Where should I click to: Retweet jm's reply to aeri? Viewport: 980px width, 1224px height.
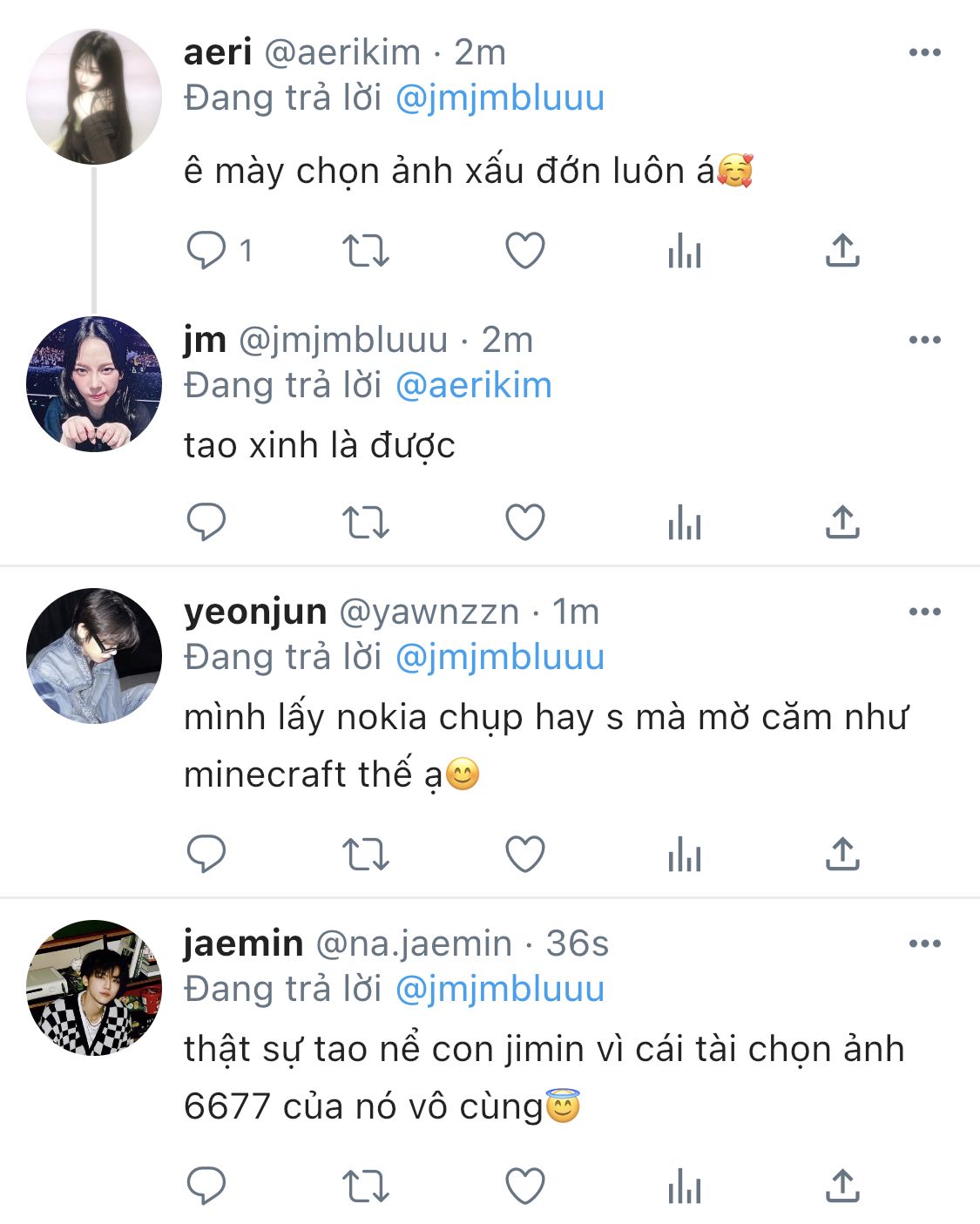click(x=365, y=523)
